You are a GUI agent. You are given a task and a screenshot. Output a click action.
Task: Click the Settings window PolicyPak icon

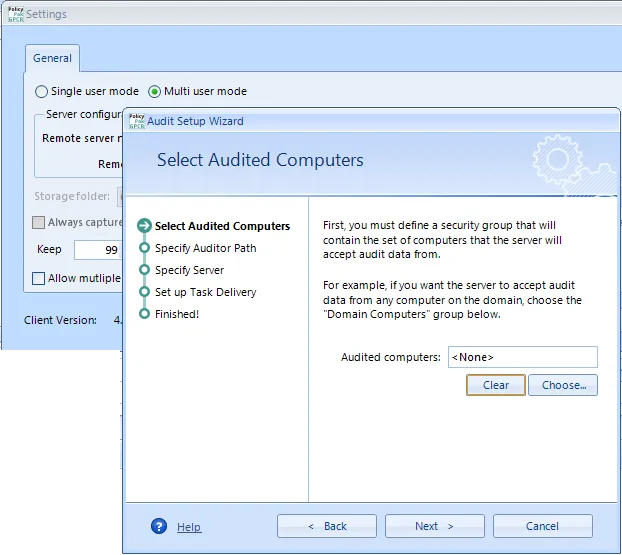[16, 14]
